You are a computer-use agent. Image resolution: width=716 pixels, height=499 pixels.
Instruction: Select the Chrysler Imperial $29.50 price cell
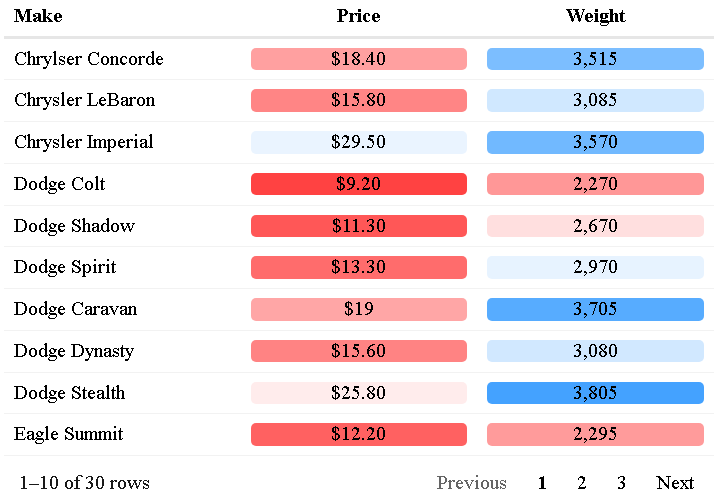tap(358, 142)
